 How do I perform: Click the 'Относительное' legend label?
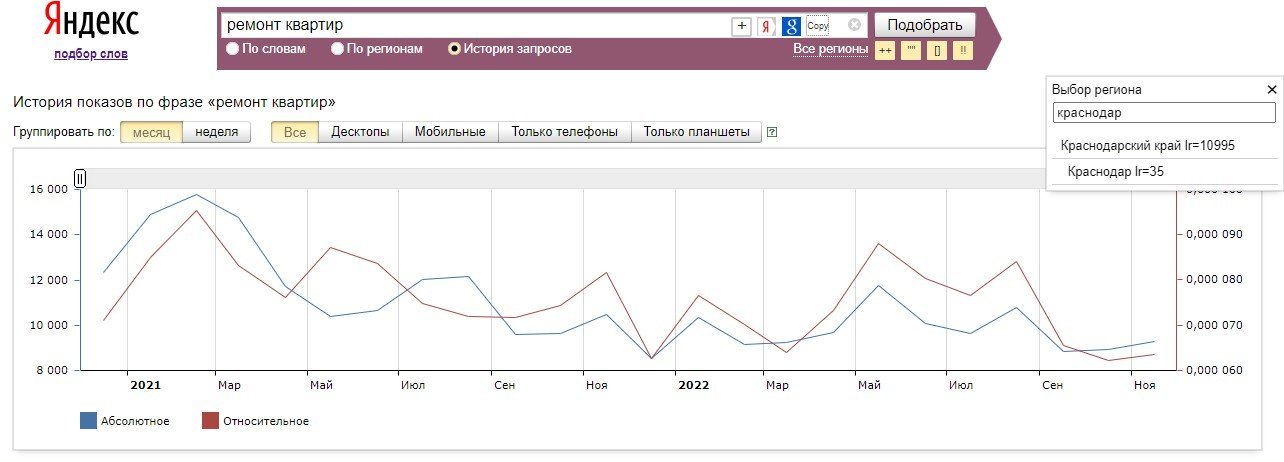266,421
